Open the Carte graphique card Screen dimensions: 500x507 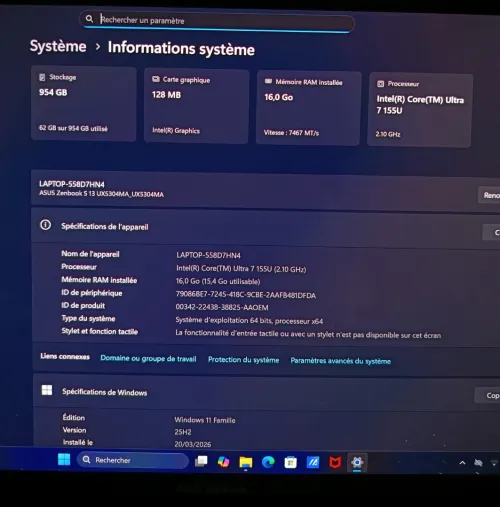click(197, 106)
